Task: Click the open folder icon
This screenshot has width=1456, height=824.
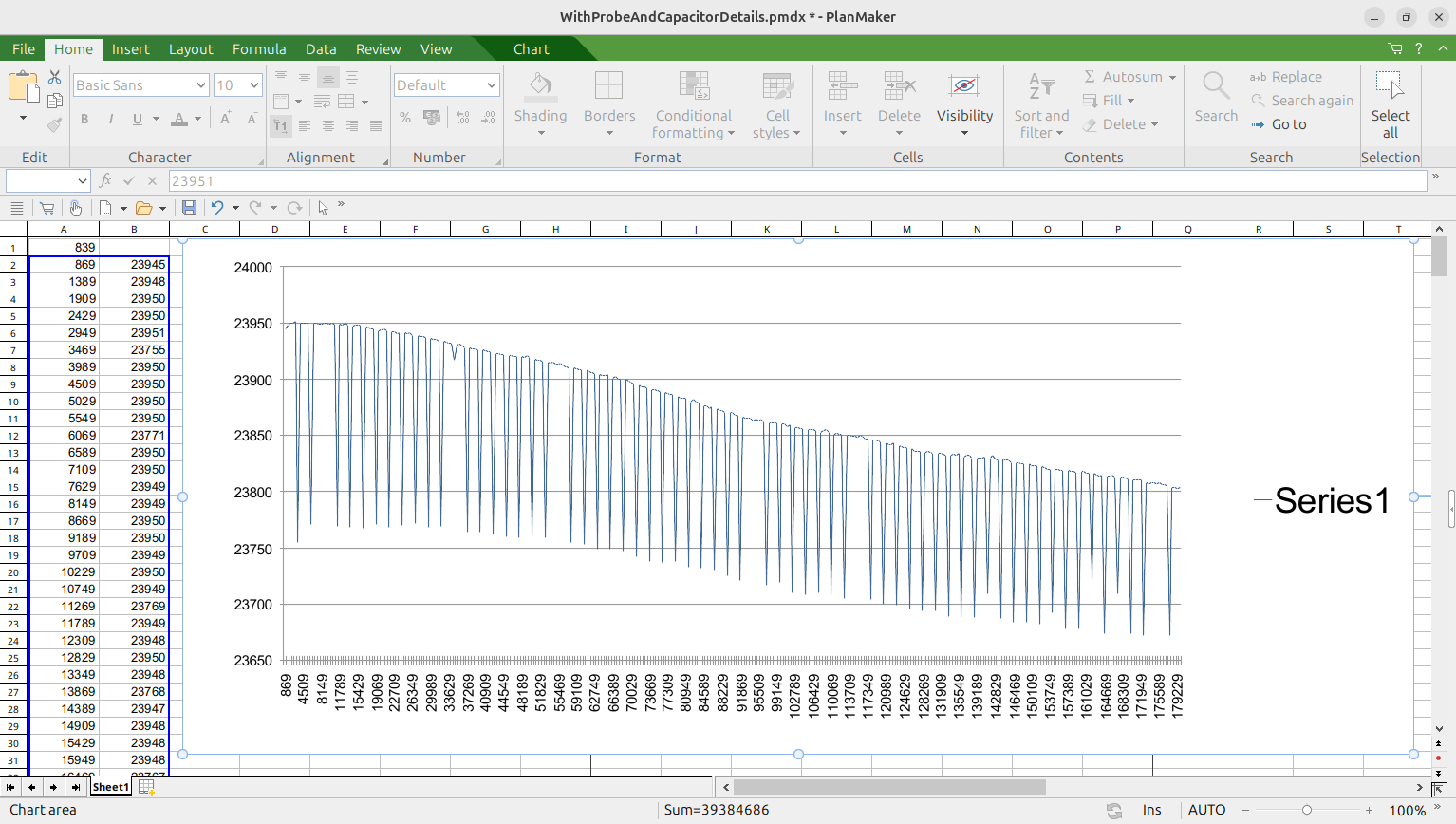Action: (x=143, y=208)
